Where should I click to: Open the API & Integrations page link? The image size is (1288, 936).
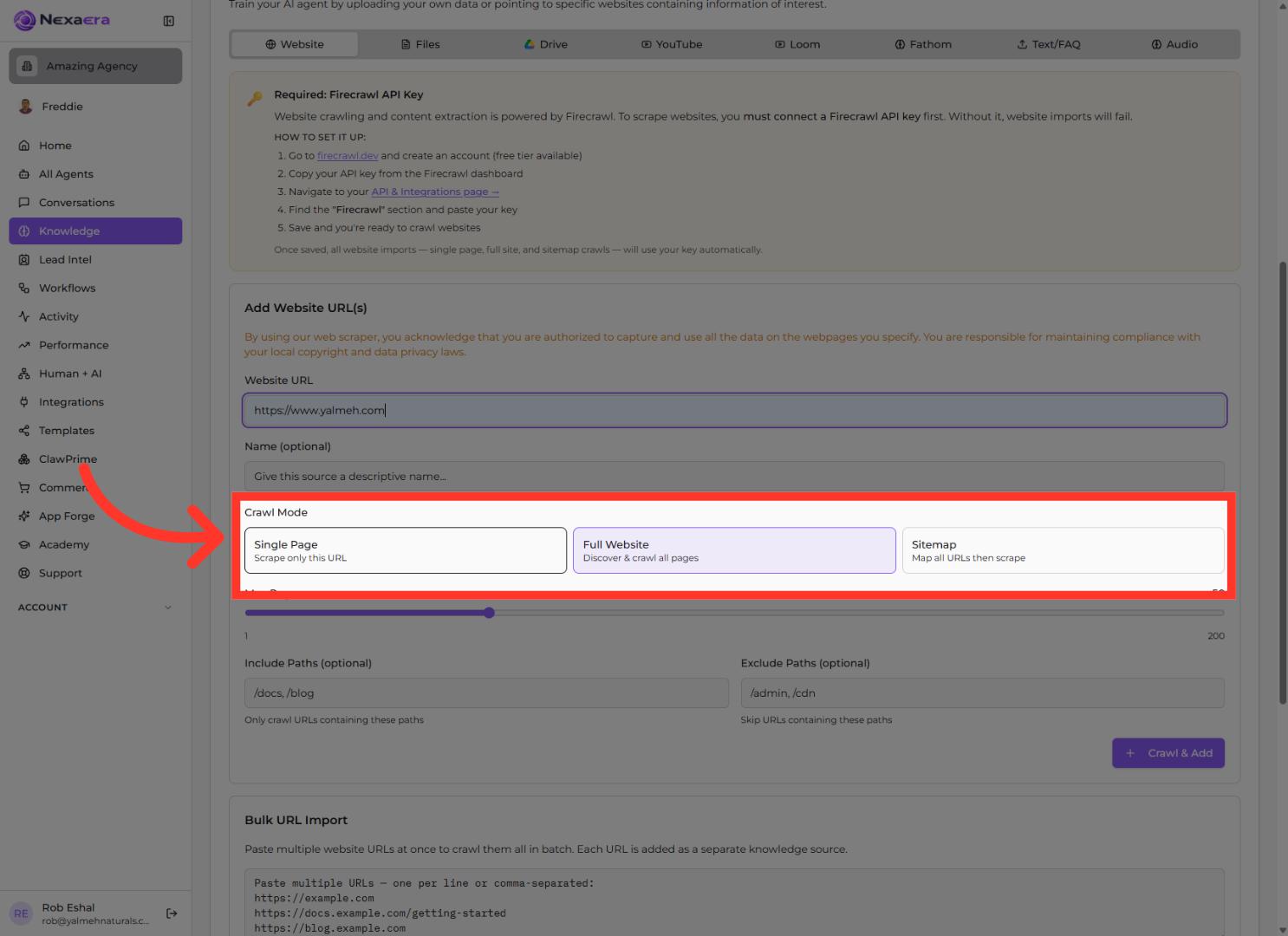coord(435,192)
